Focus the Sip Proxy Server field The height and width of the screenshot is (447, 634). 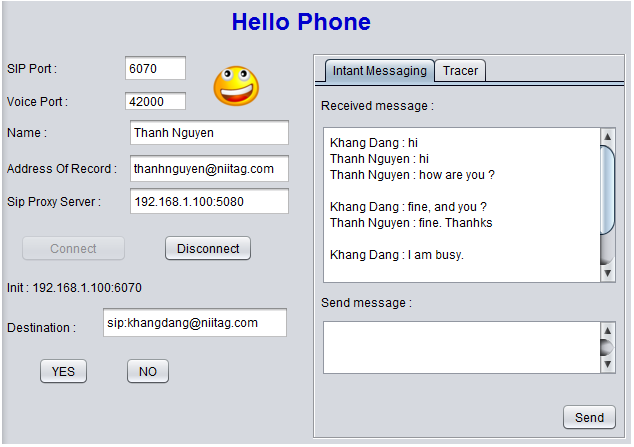209,201
